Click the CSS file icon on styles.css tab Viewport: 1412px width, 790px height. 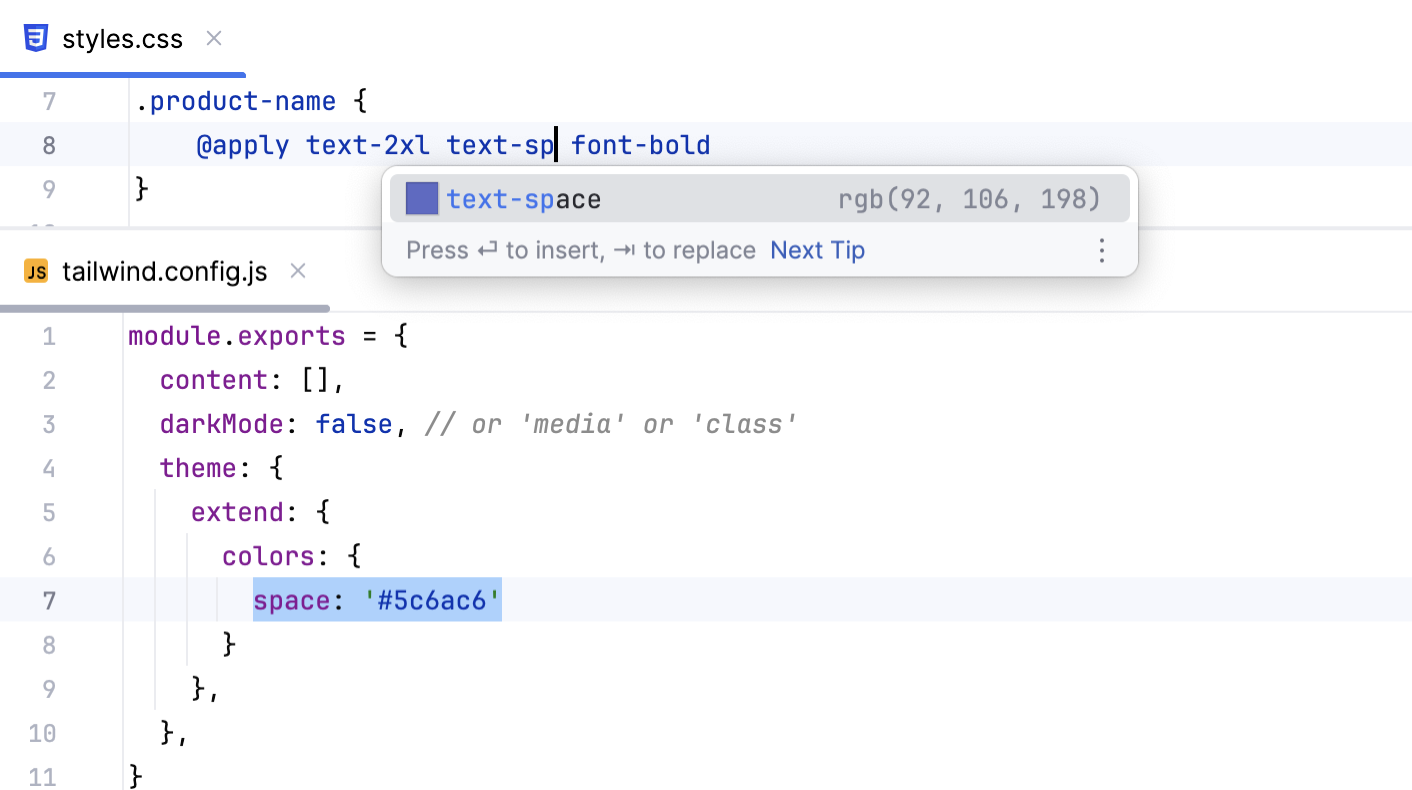(36, 38)
